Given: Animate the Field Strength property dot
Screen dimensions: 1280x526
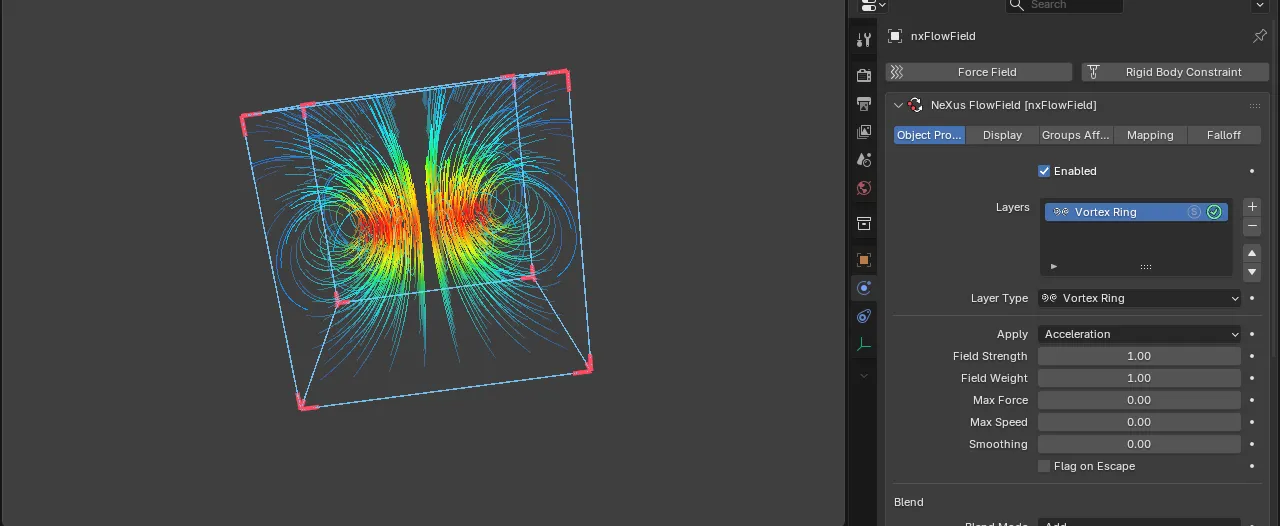Looking at the screenshot, I should point(1252,356).
